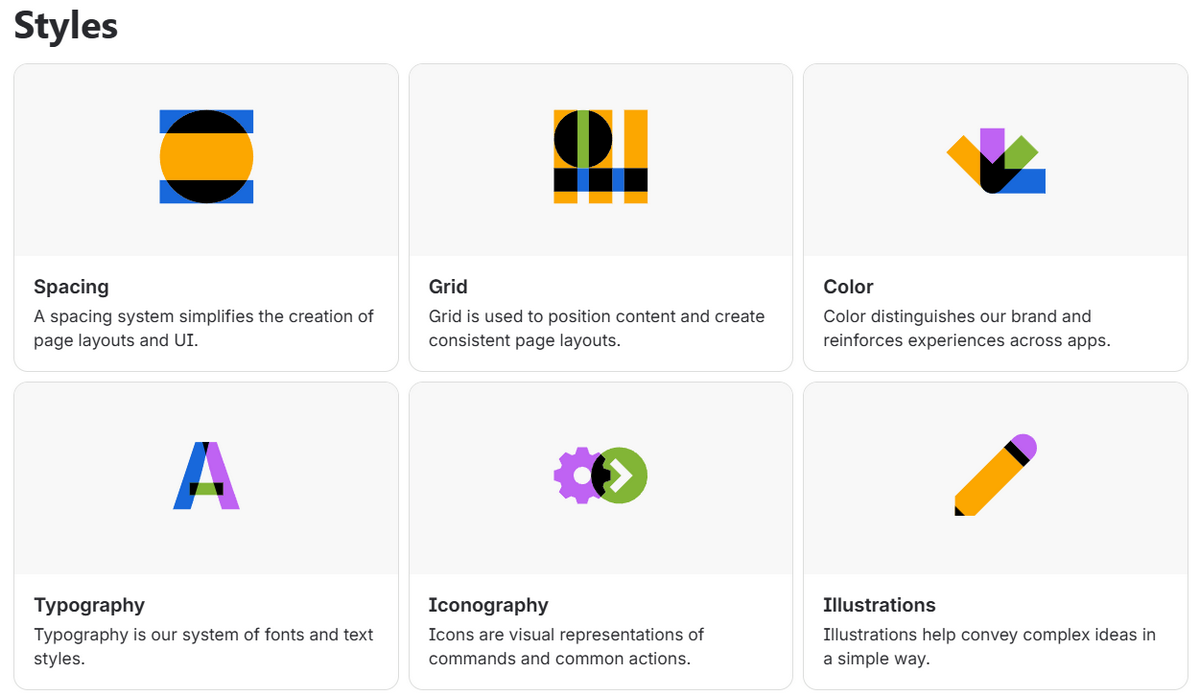This screenshot has width=1200, height=696.
Task: Click the orange pencil Illustrations icon
Action: click(x=995, y=475)
